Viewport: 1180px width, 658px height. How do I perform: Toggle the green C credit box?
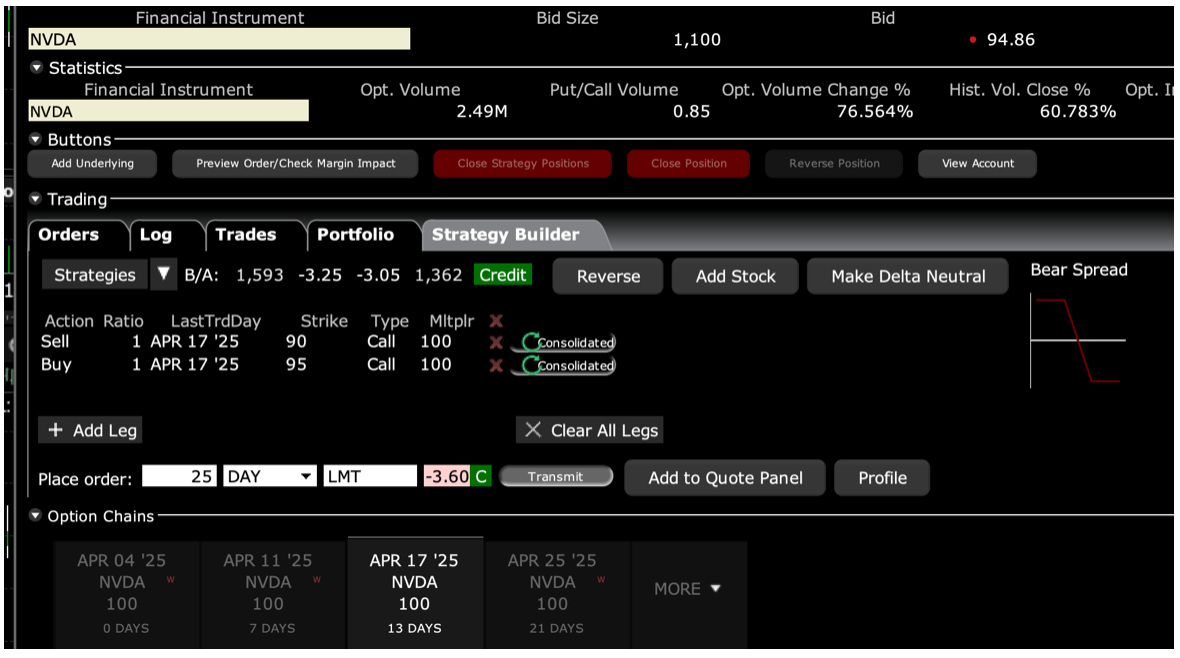tap(481, 477)
